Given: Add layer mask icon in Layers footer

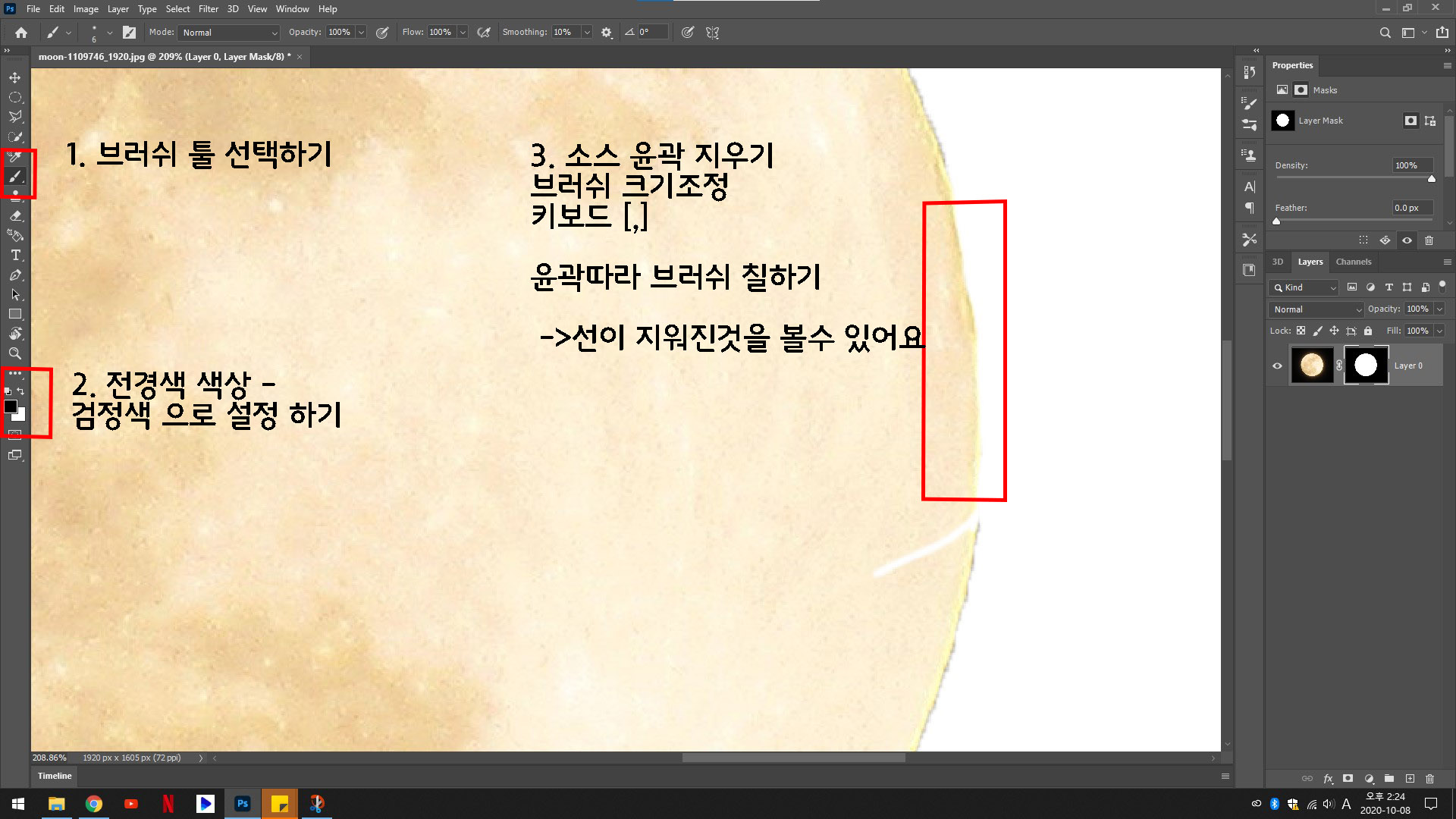Looking at the screenshot, I should 1348,778.
